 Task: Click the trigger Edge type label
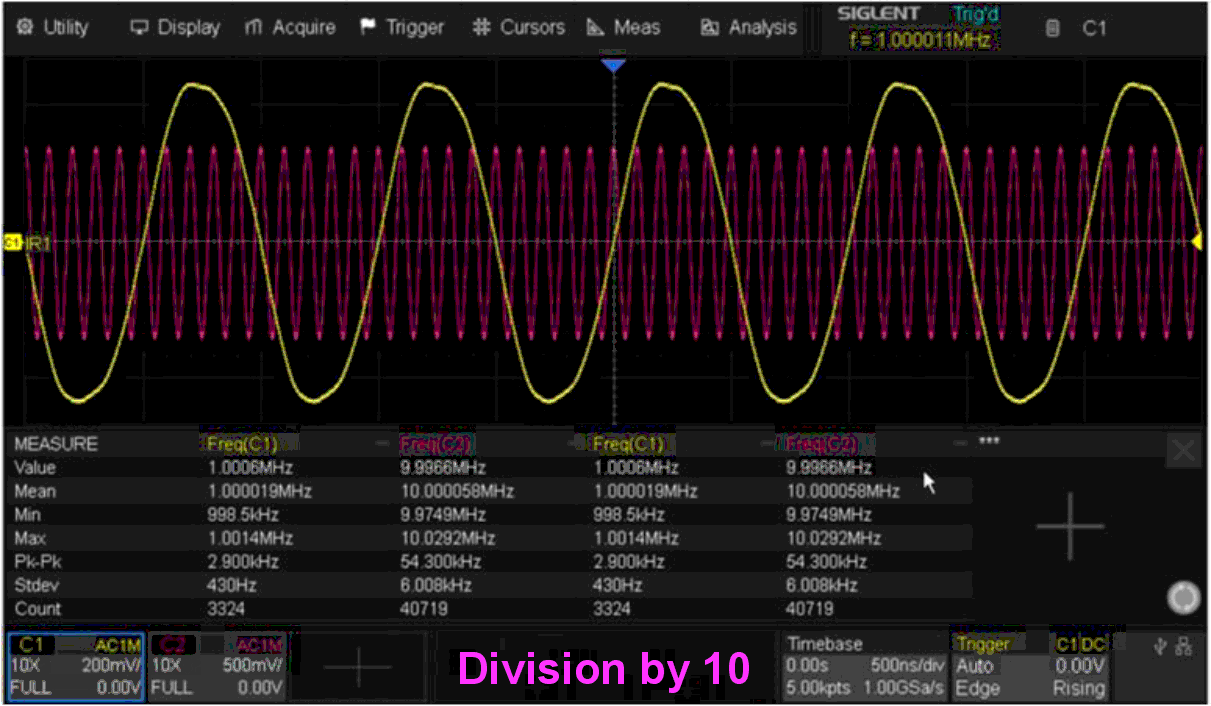click(976, 688)
